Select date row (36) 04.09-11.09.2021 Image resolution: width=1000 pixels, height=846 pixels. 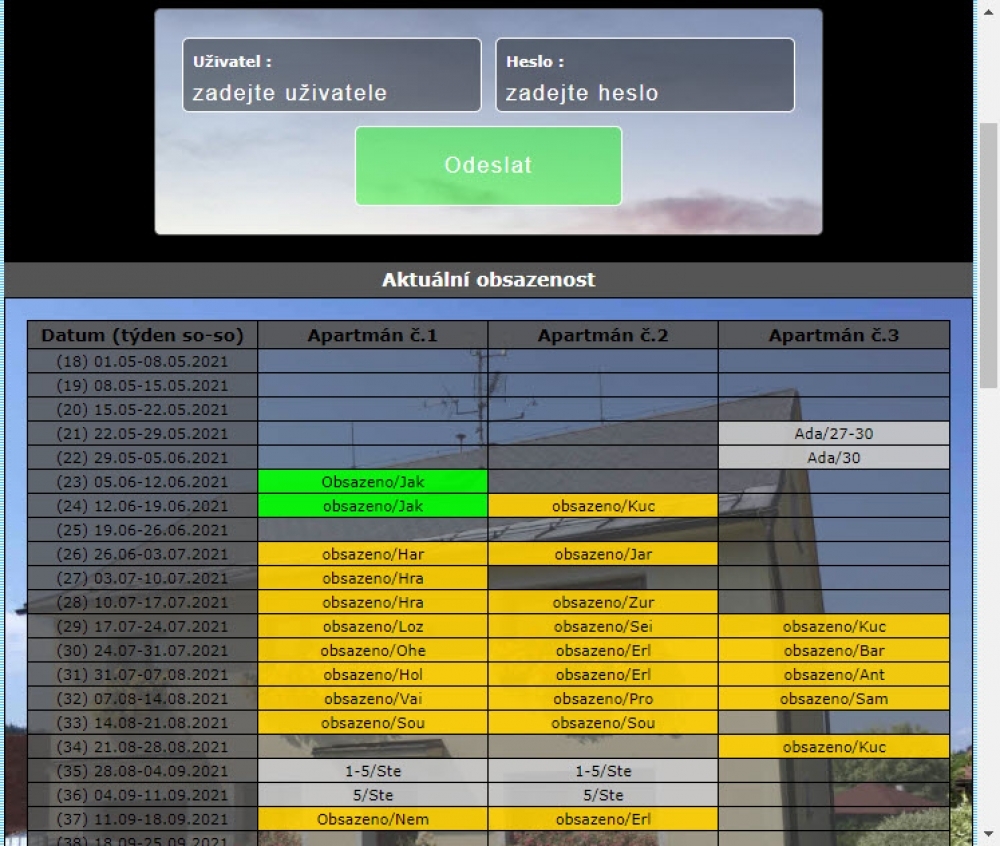click(x=142, y=795)
